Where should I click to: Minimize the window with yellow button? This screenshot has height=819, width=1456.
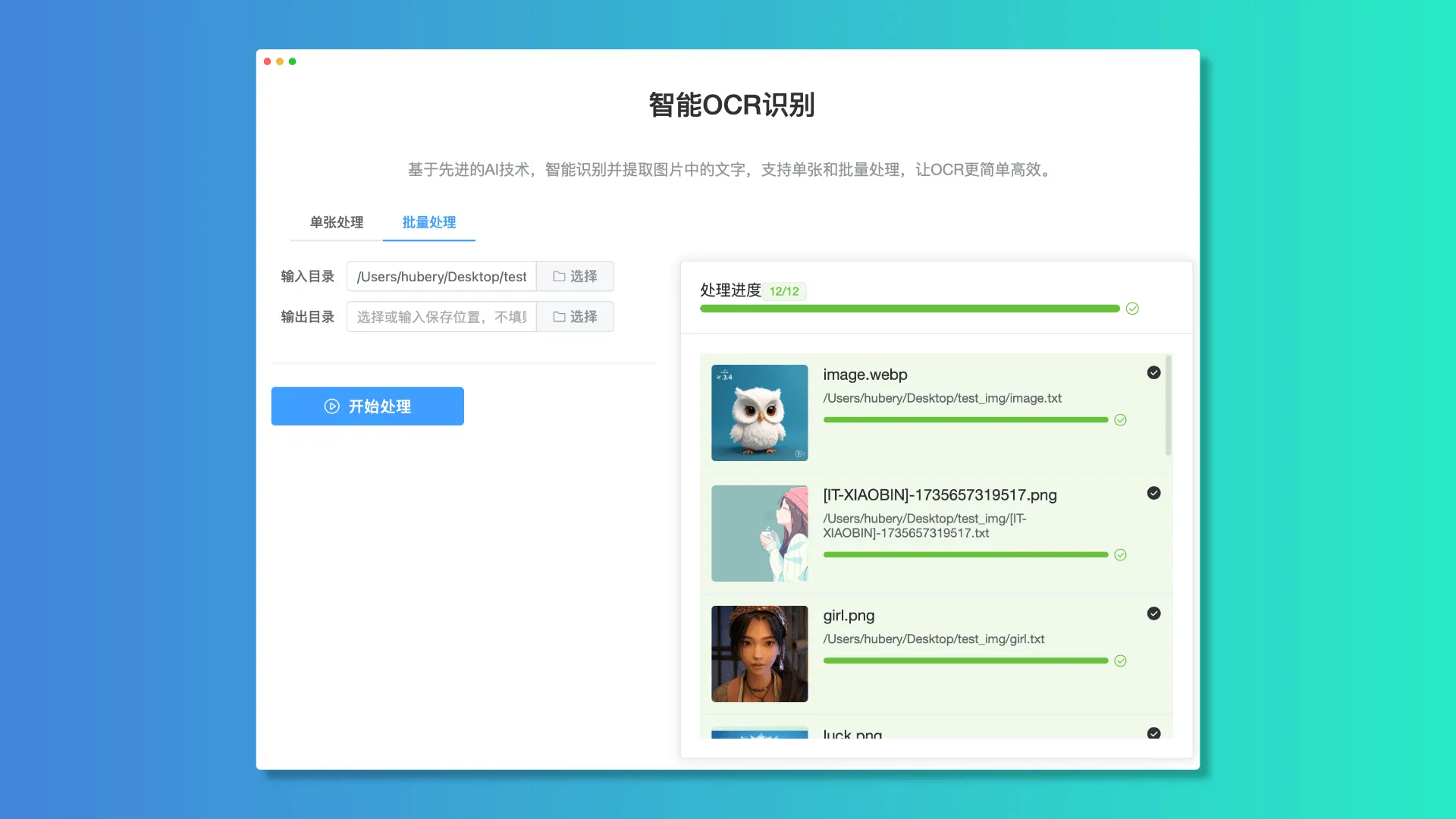point(280,61)
